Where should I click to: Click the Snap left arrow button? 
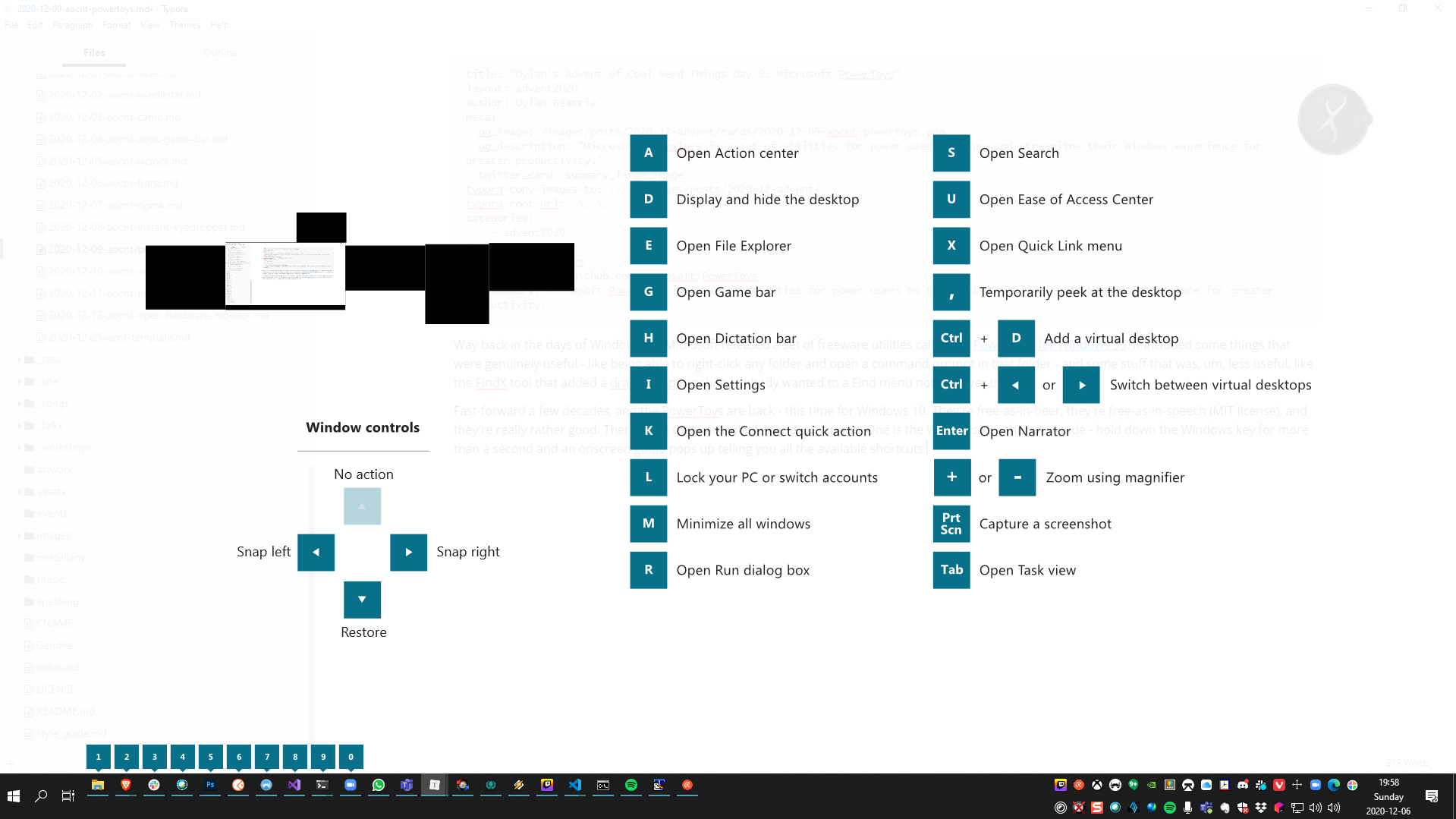[x=316, y=552]
